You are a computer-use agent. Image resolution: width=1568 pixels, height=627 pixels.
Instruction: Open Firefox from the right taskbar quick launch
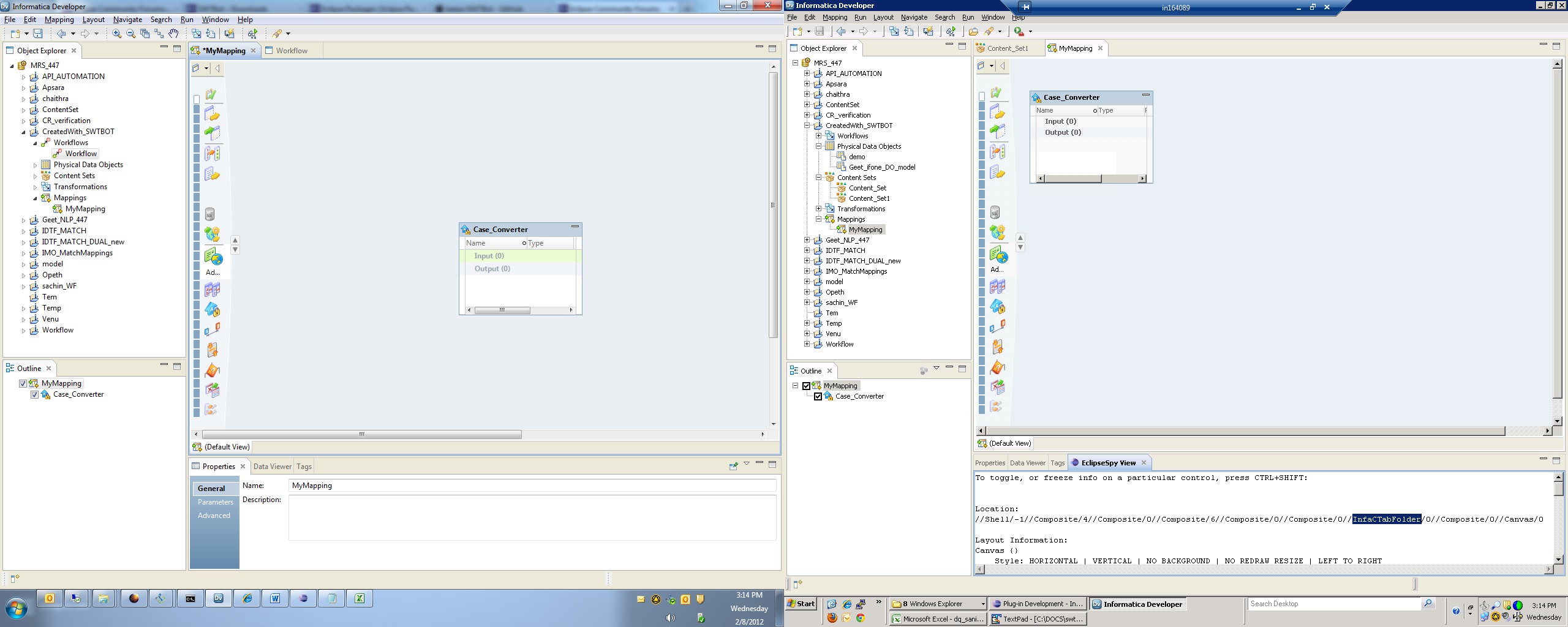coord(832,618)
